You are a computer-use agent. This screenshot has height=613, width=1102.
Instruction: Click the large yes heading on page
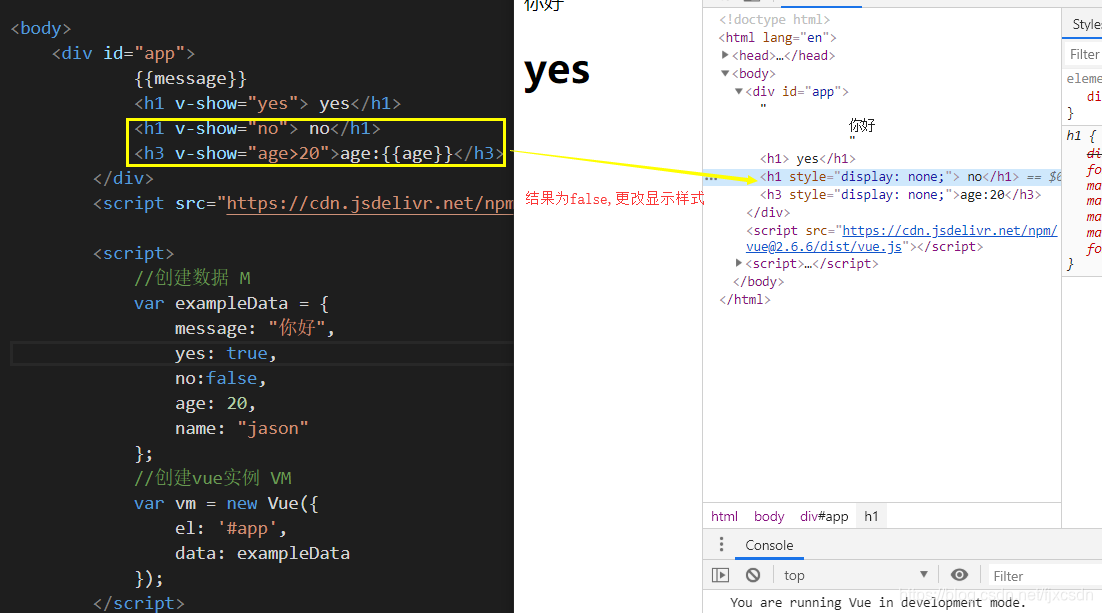click(x=557, y=70)
